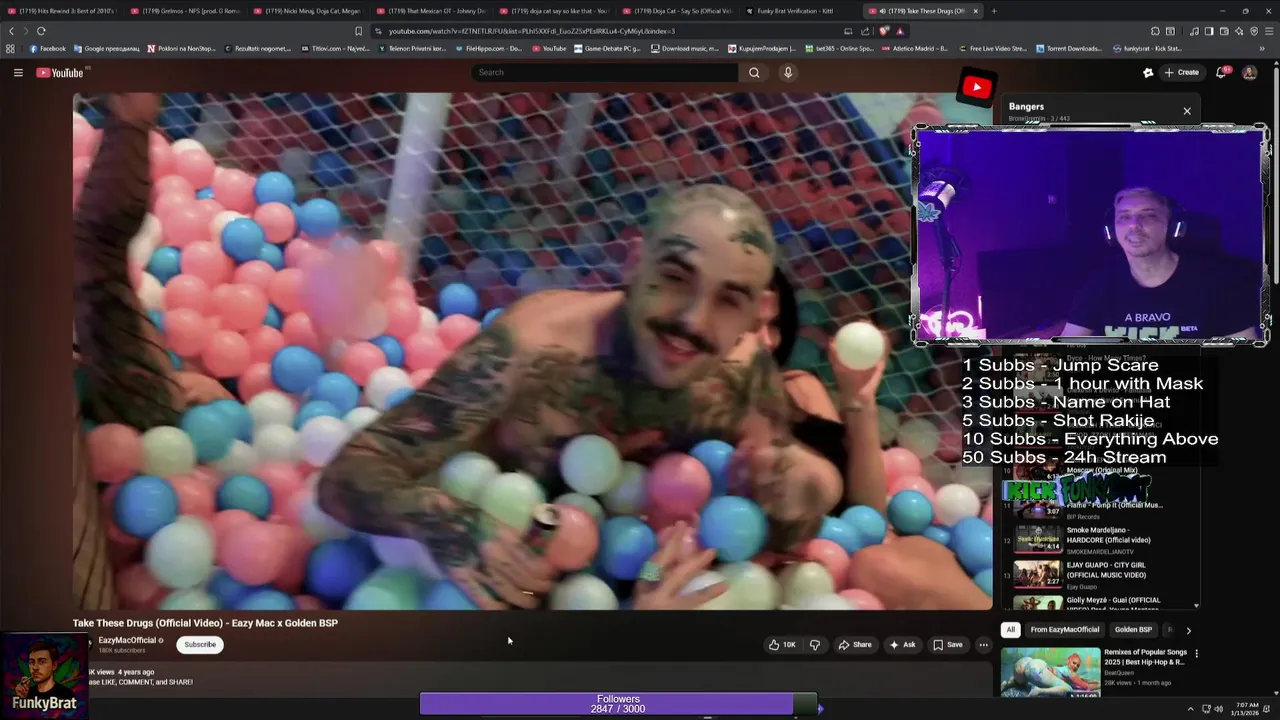Viewport: 1280px width, 720px height.
Task: Open menu for Remixes of Popular Songs video
Action: 1196,654
